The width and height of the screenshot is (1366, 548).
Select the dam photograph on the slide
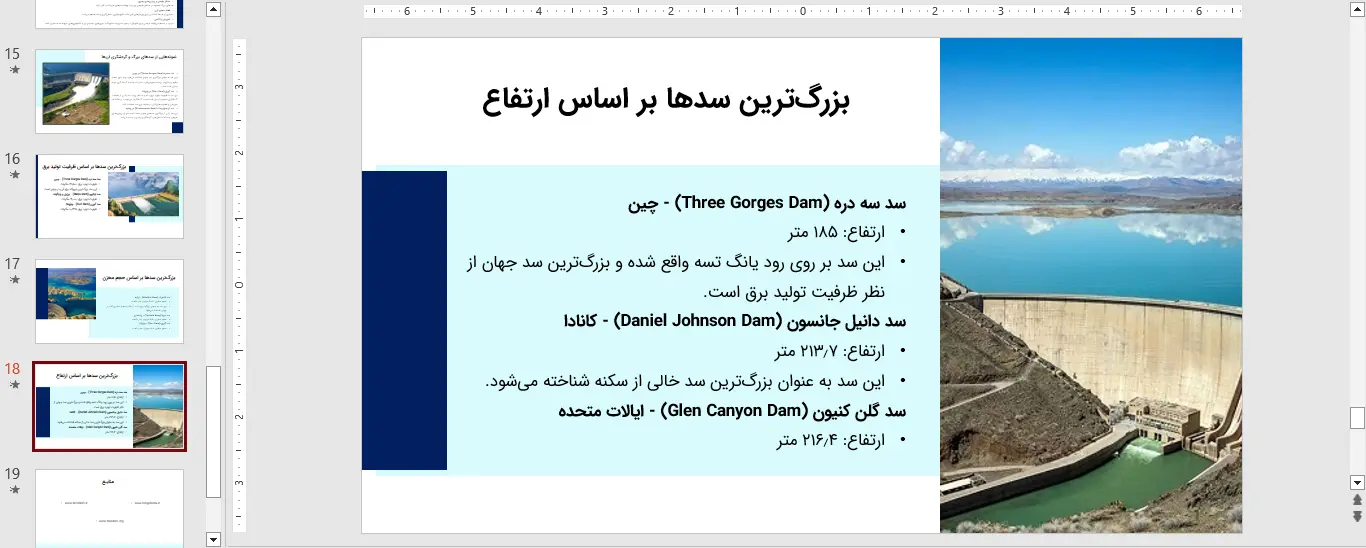pos(1091,285)
